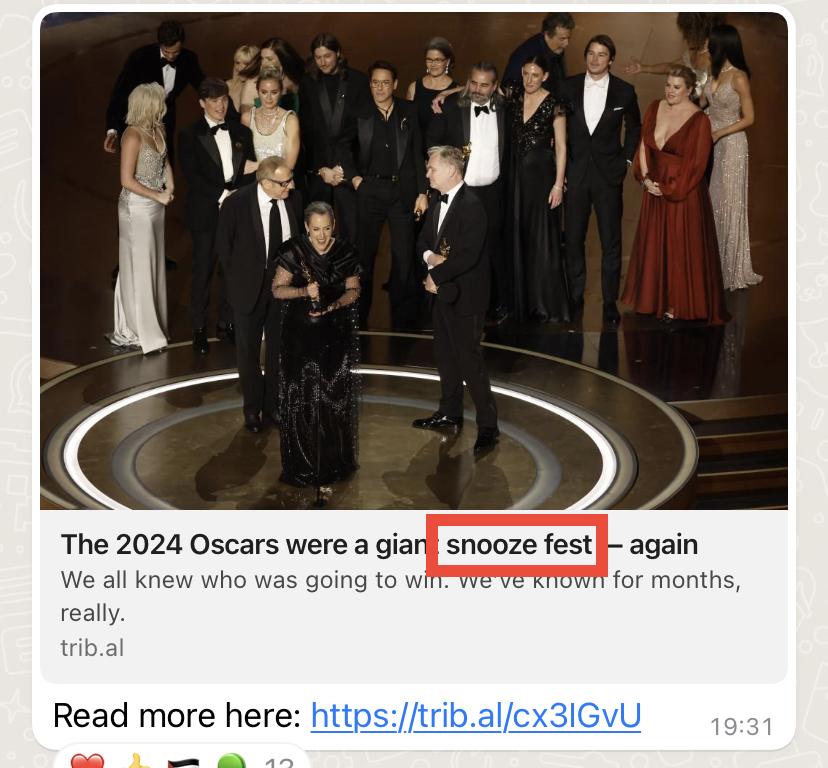Screen dimensions: 828x768
Task: Tap the 19:31 message timestamp
Action: 741,727
